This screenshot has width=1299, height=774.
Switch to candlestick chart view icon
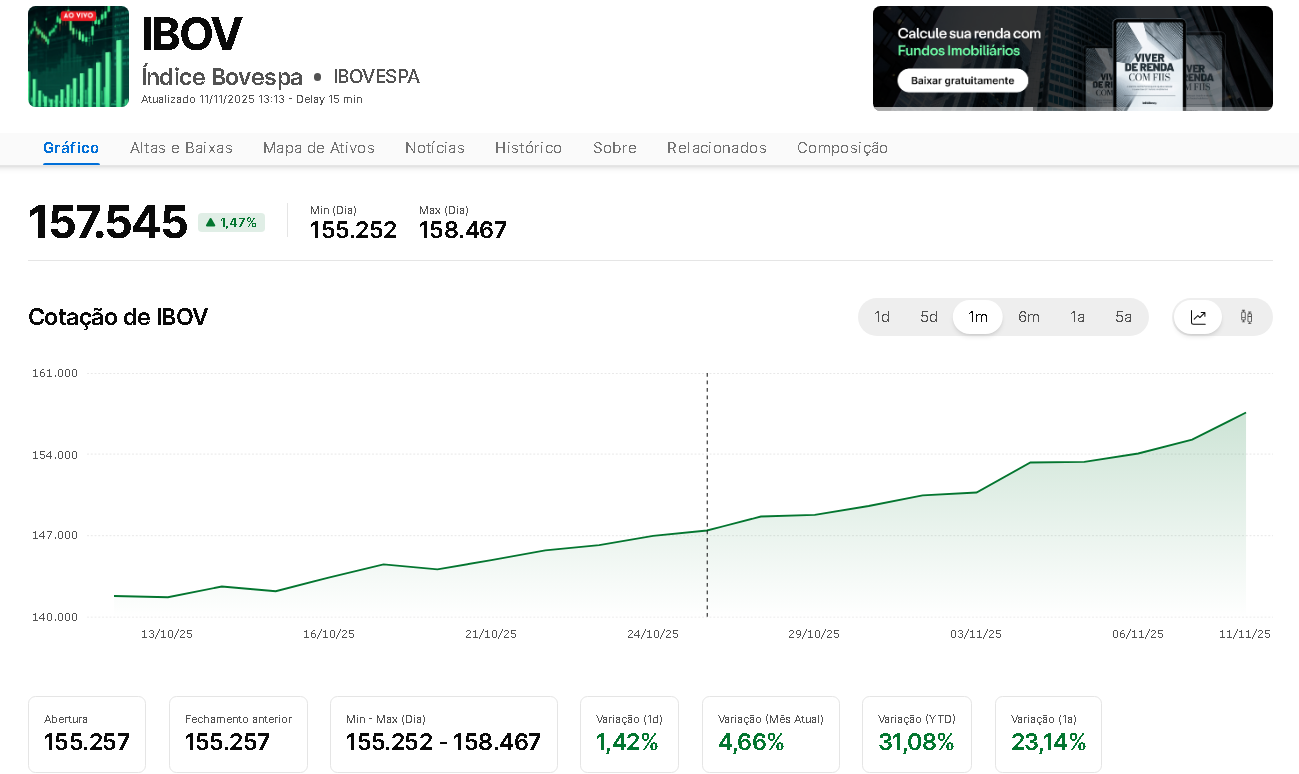click(x=1246, y=317)
